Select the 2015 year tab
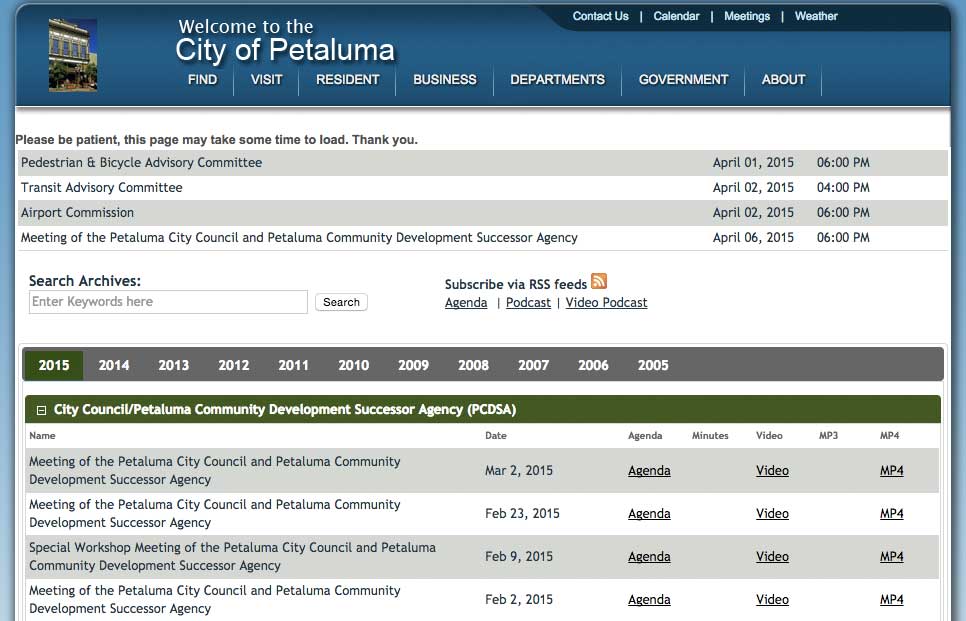The width and height of the screenshot is (966, 621). click(54, 365)
